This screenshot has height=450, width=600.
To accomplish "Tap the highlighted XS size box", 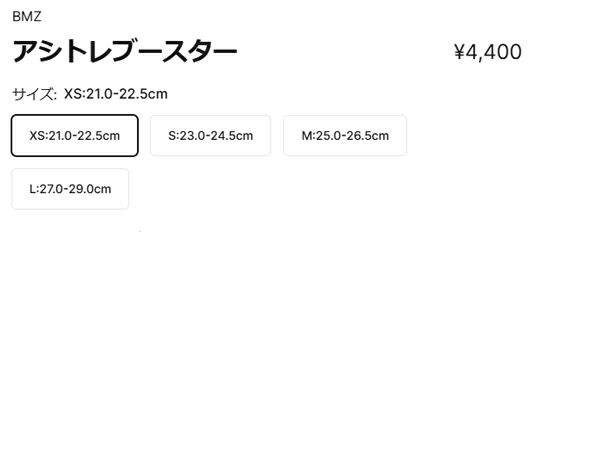I will (75, 136).
